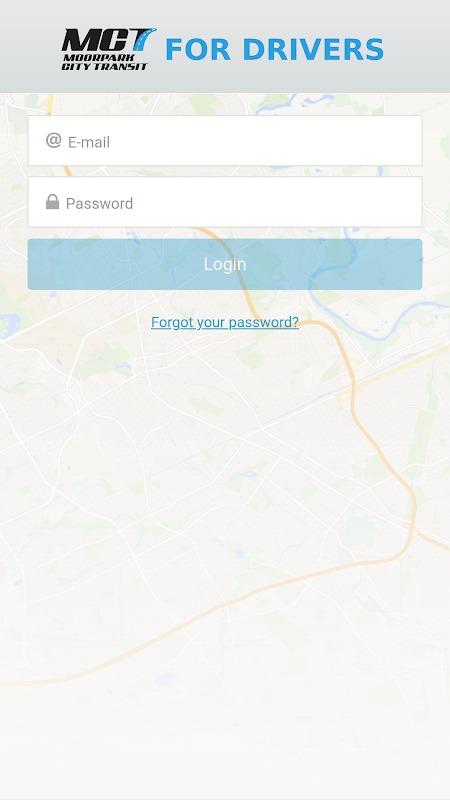The width and height of the screenshot is (450, 800).
Task: Click the Moorpark City Transit logo text
Action: [105, 62]
